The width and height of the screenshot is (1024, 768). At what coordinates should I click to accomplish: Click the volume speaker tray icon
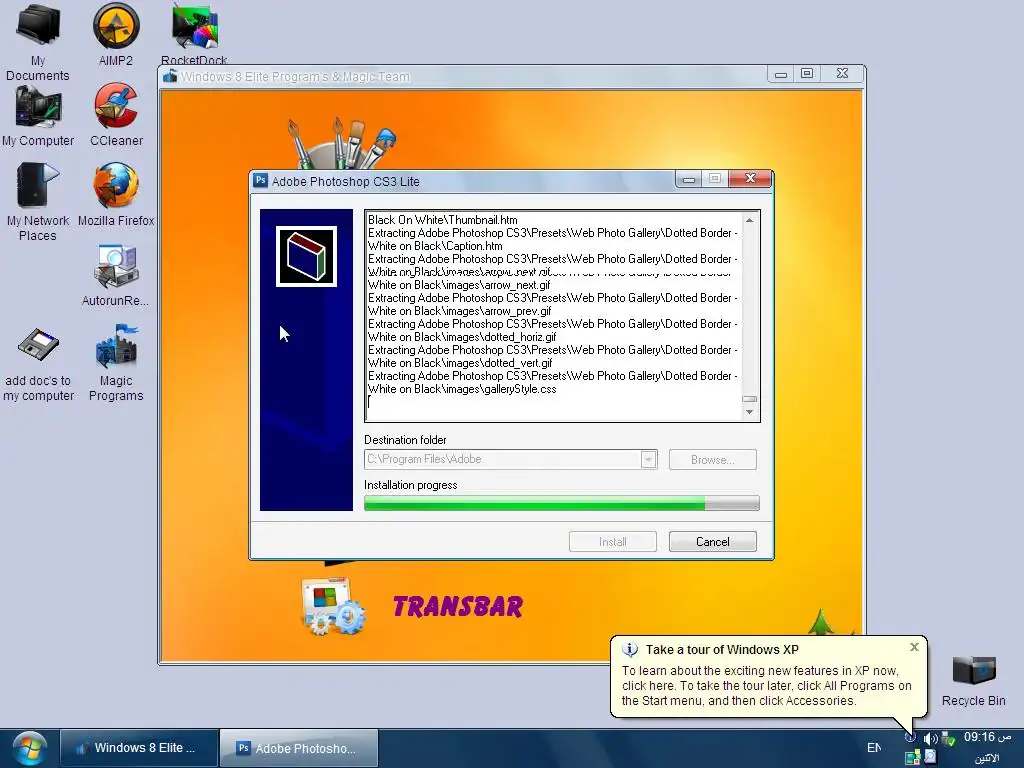point(930,739)
